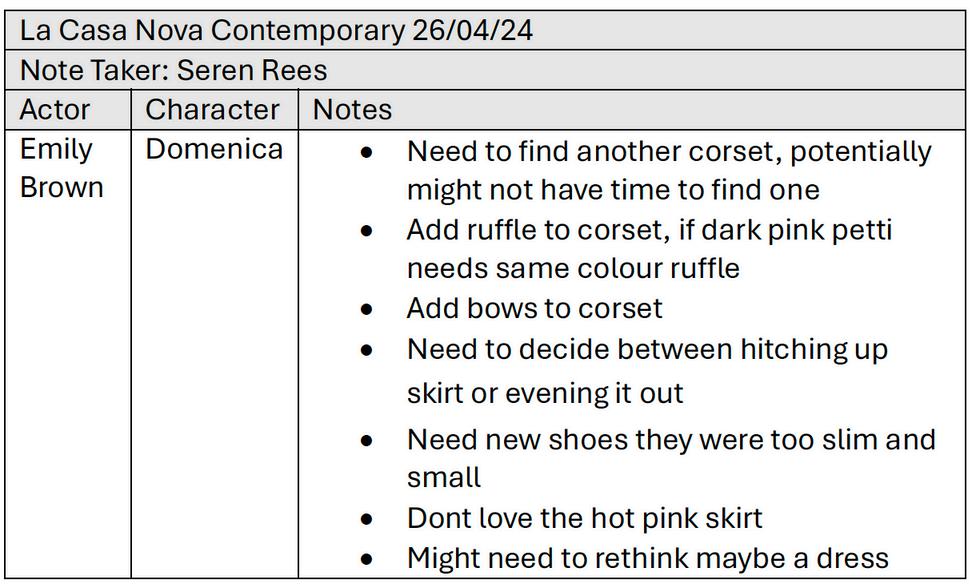Click the note about hitching up skirt

tap(647, 371)
